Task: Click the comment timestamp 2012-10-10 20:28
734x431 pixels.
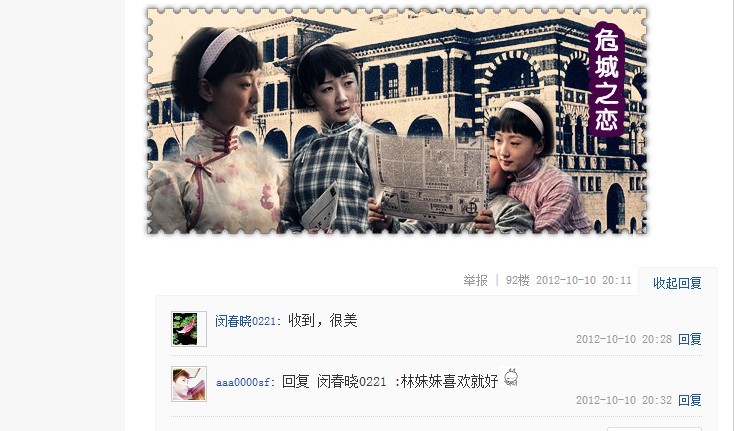Action: tap(624, 339)
